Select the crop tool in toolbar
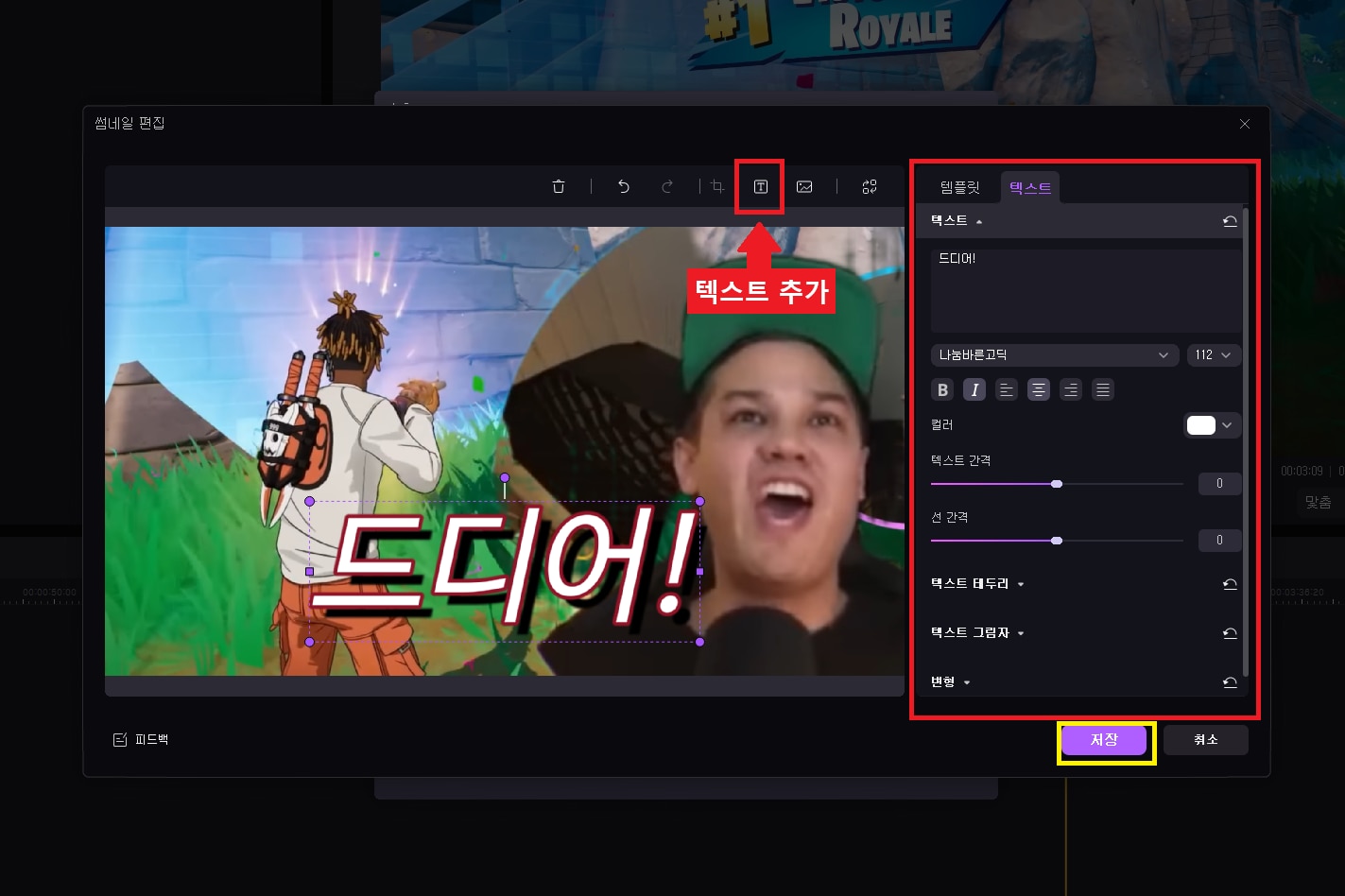 click(x=717, y=187)
